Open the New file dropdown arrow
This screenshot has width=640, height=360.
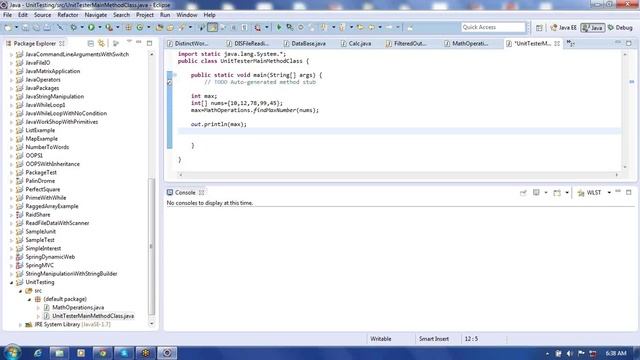[17, 27]
